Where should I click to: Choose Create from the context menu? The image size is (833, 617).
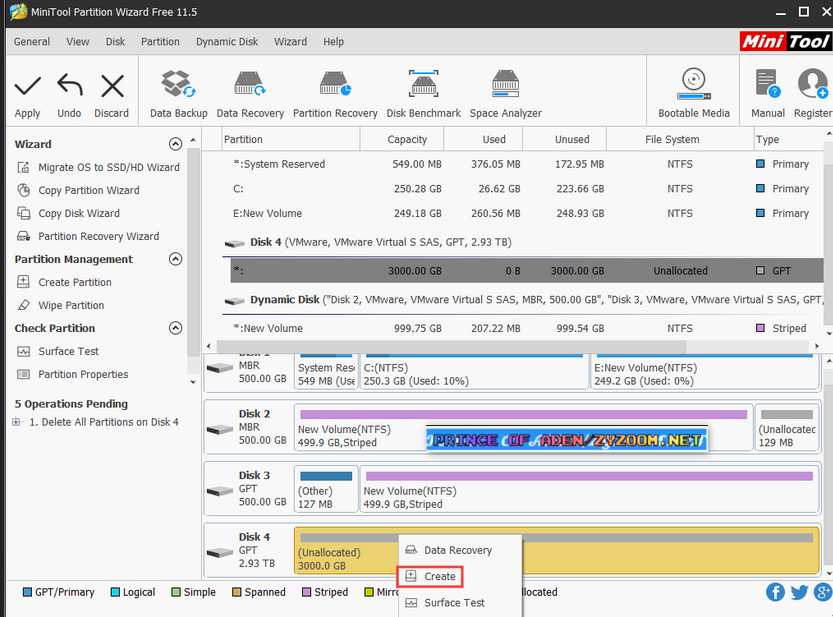pyautogui.click(x=430, y=577)
